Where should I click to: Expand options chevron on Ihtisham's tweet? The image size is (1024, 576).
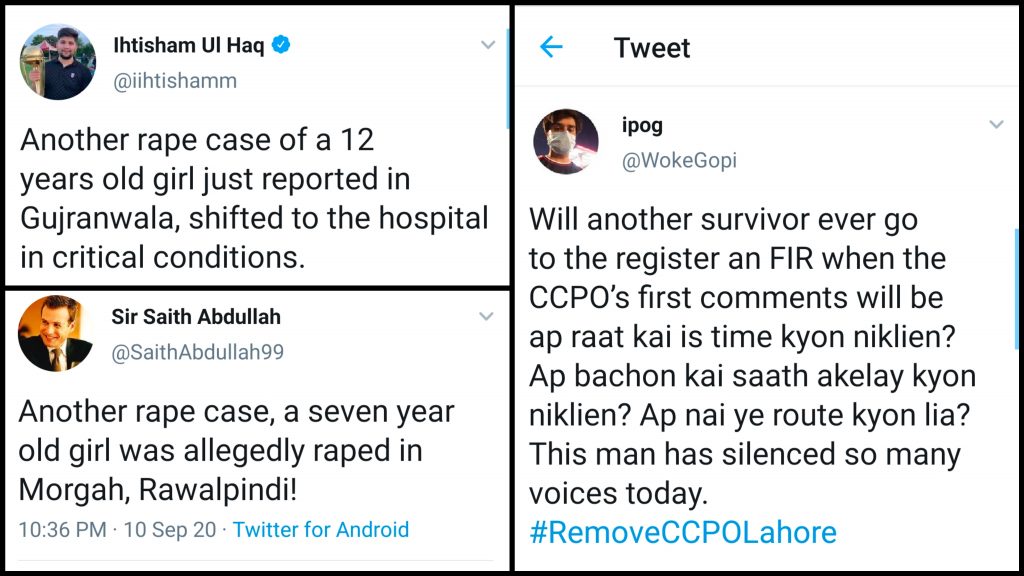488,45
